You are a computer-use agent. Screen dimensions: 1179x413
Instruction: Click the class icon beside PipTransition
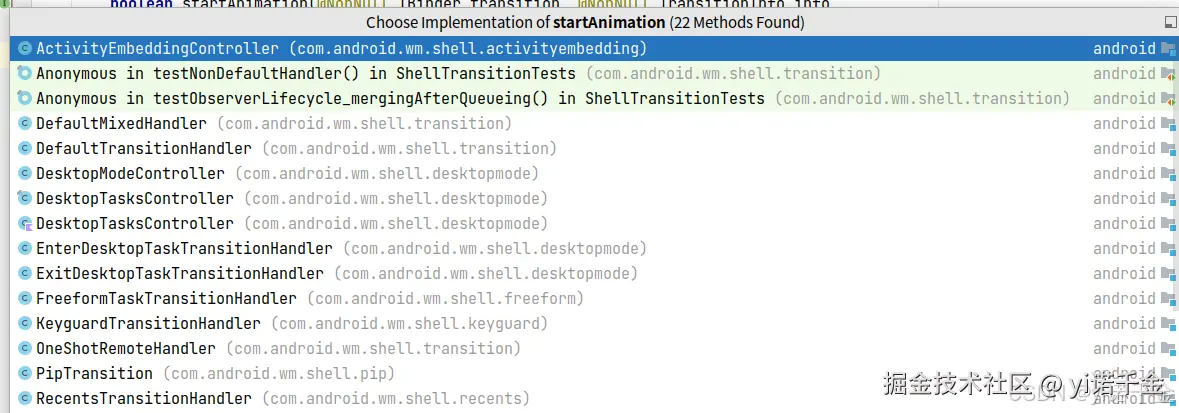pos(25,373)
